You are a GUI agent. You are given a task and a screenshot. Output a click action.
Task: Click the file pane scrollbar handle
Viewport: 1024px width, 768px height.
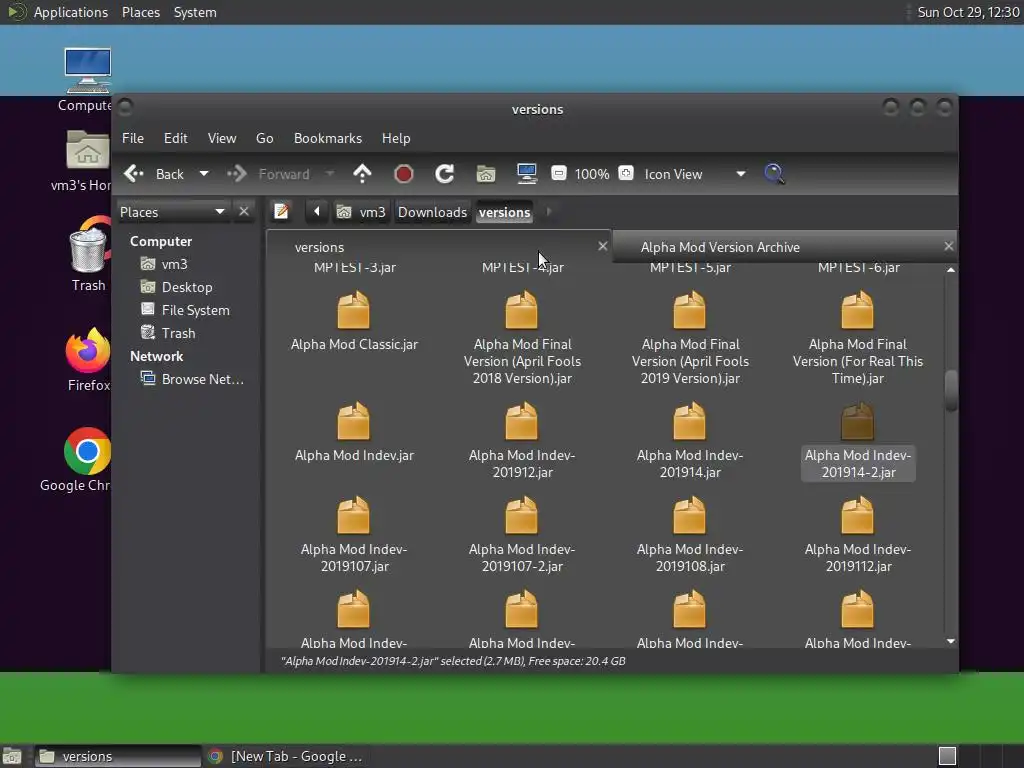click(951, 391)
